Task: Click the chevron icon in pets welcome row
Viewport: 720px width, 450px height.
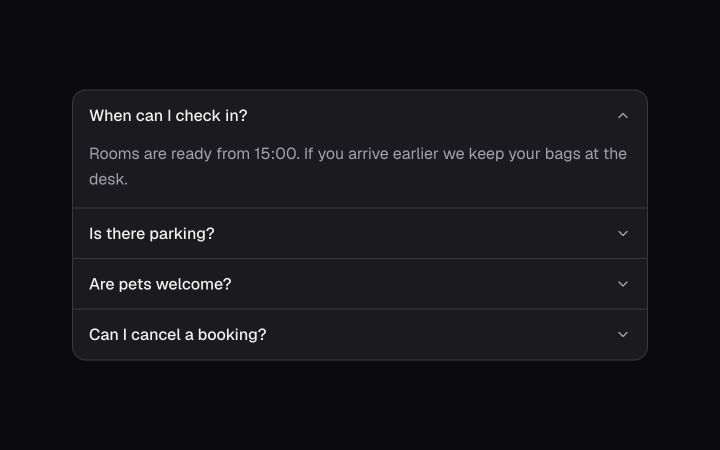Action: coord(623,284)
